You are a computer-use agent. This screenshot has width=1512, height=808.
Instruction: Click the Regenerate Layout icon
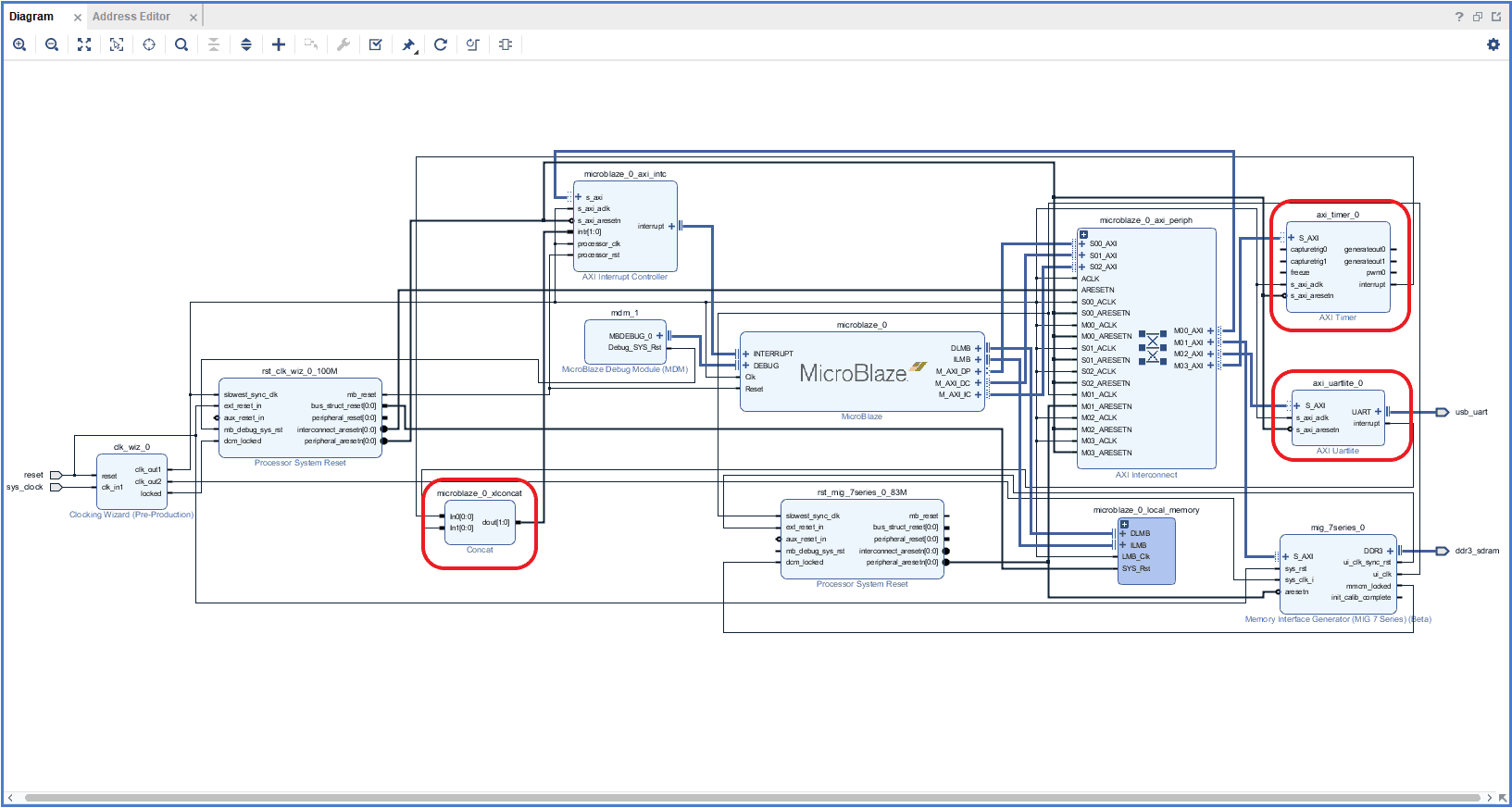click(441, 44)
